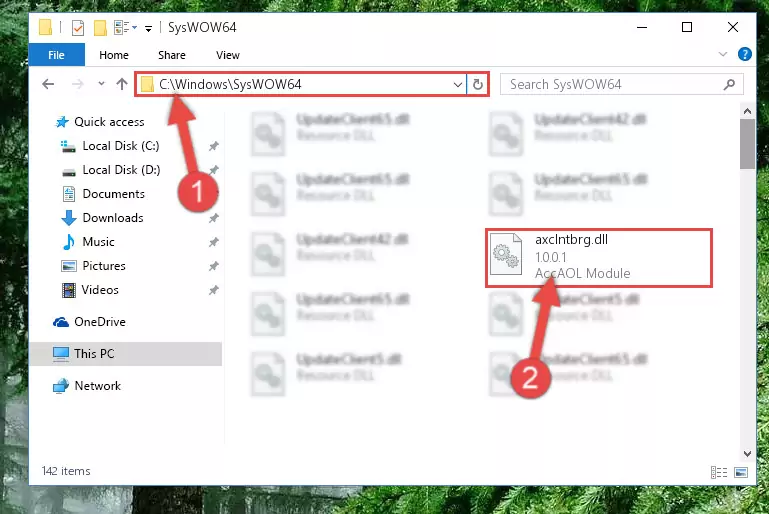
Task: Open Downloads in the sidebar
Action: 113,218
